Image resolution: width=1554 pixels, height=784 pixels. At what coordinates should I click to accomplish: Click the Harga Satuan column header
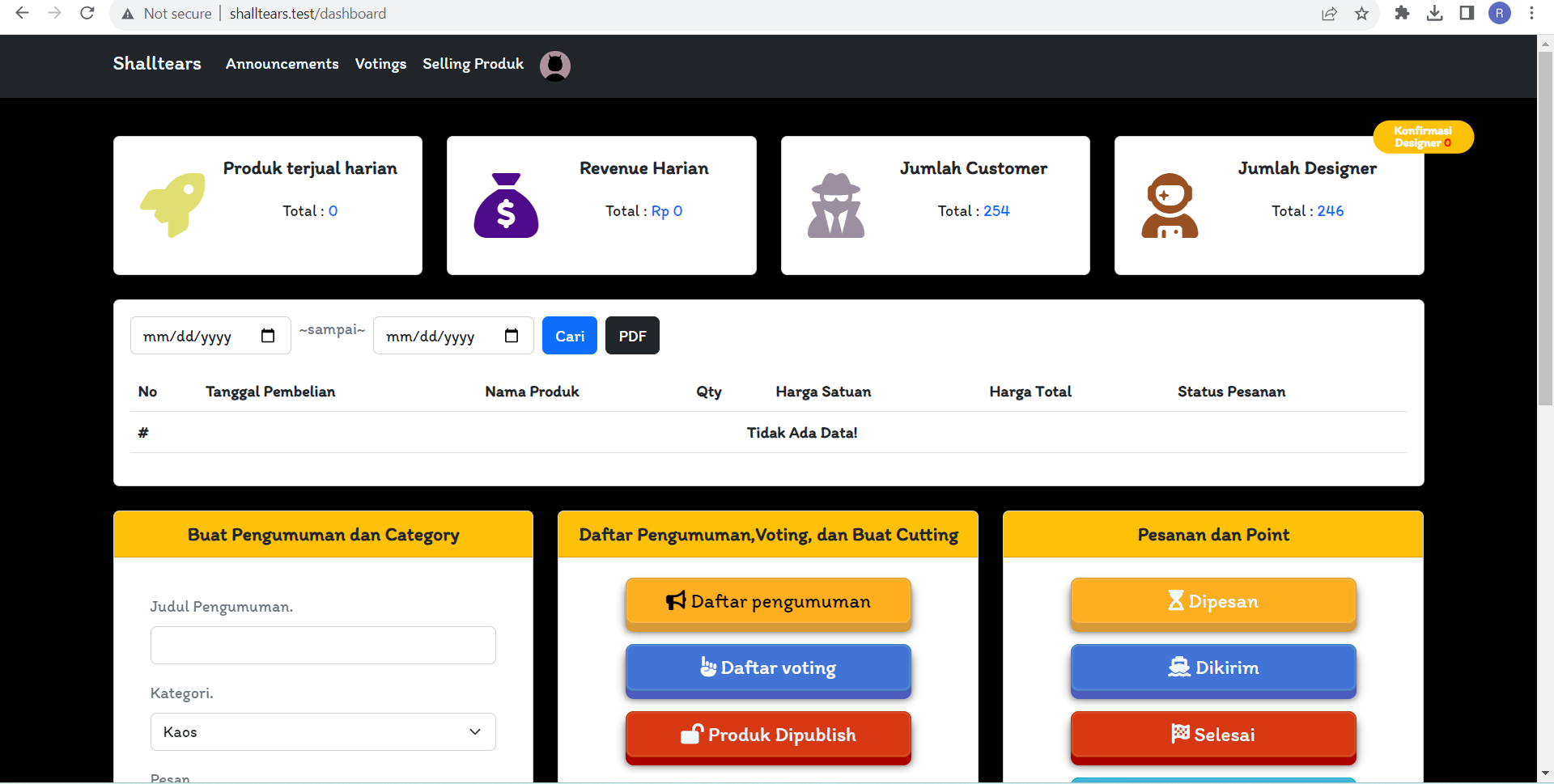823,392
